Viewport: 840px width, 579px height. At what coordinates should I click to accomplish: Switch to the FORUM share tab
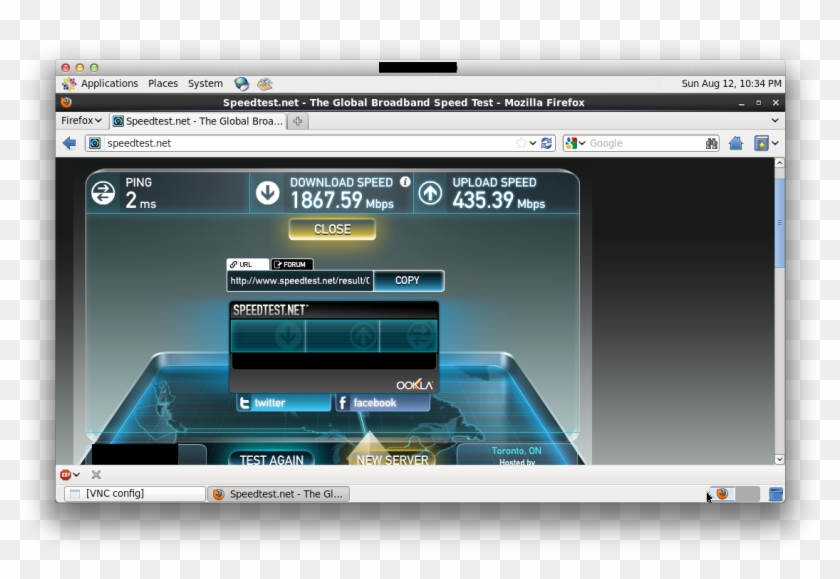[292, 264]
